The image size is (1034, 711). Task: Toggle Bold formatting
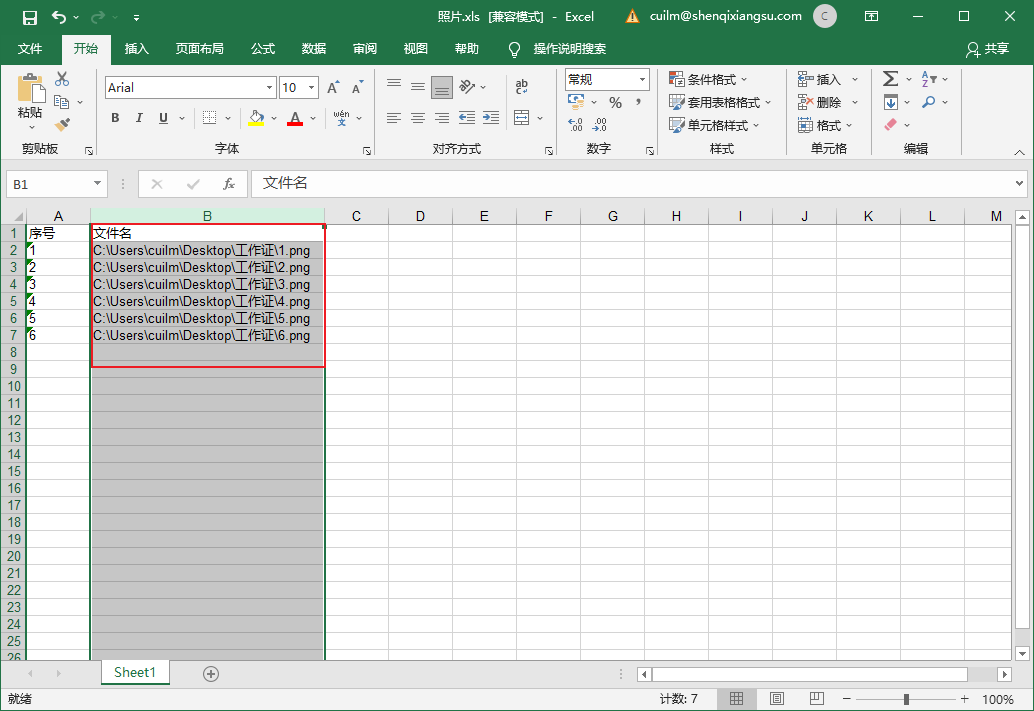pyautogui.click(x=115, y=118)
